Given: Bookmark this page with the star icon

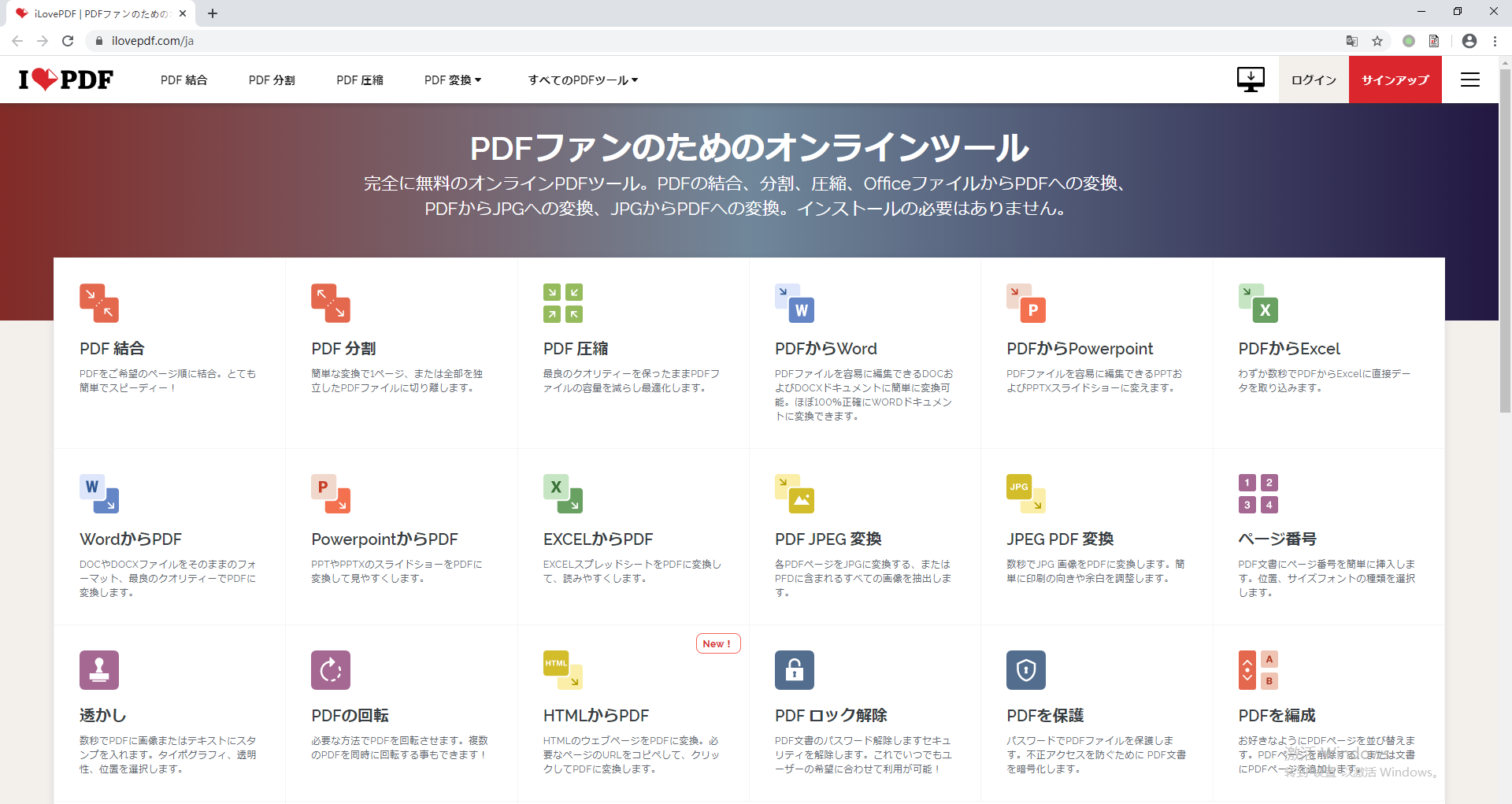Looking at the screenshot, I should click(x=1377, y=41).
